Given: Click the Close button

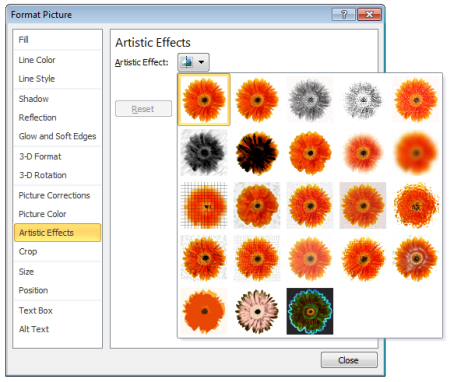Looking at the screenshot, I should pyautogui.click(x=349, y=360).
